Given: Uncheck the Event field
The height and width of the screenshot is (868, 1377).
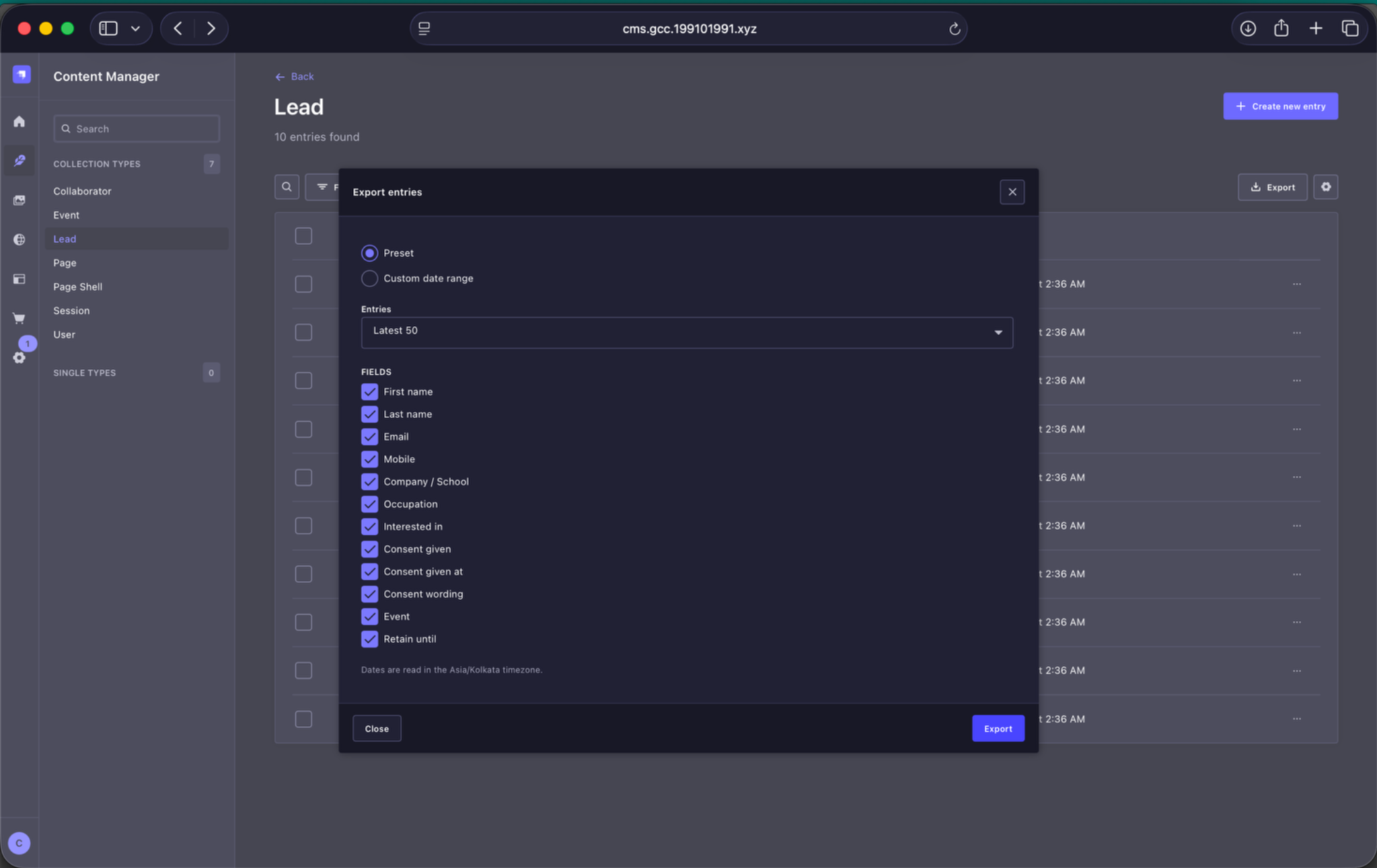Looking at the screenshot, I should click(x=369, y=617).
